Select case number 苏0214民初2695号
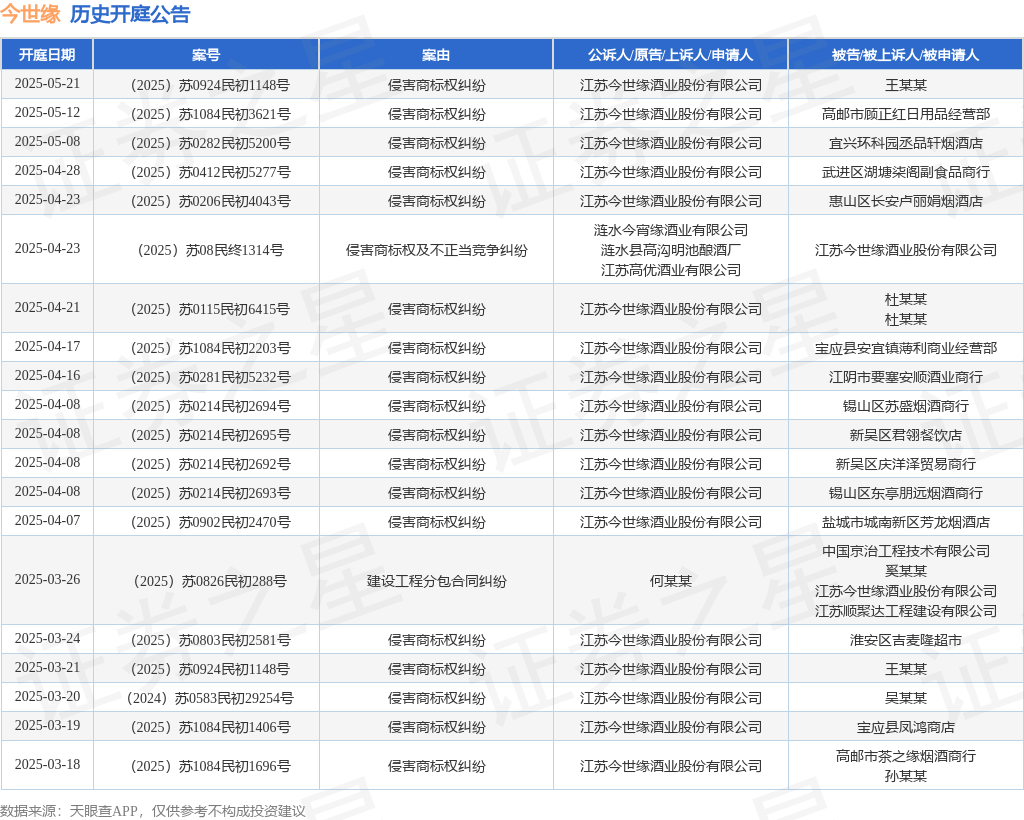The width and height of the screenshot is (1024, 820). tap(210, 435)
